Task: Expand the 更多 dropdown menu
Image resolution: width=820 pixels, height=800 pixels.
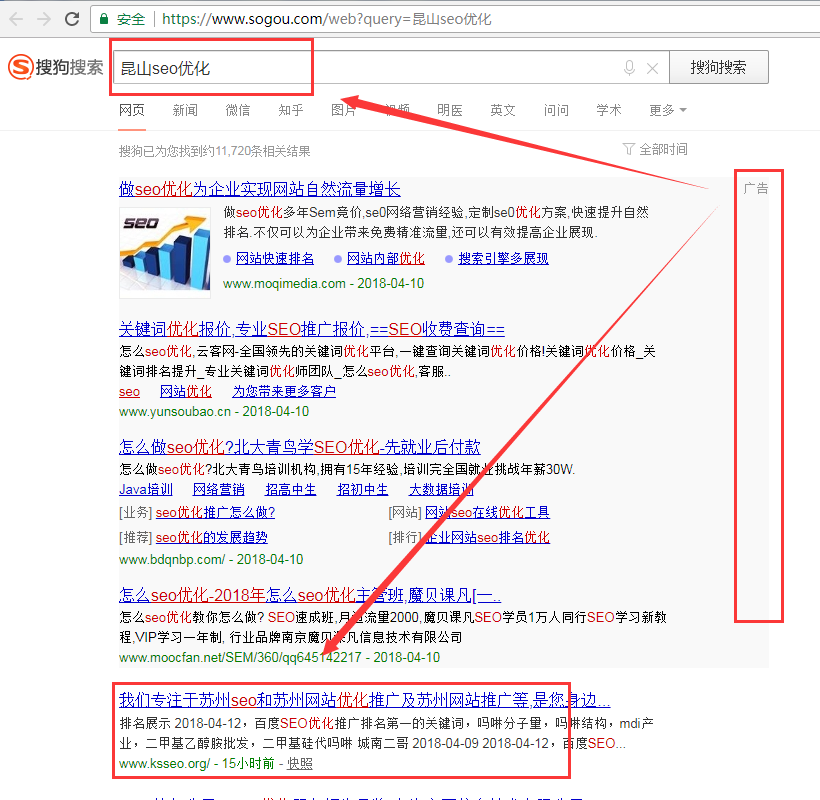Action: (x=667, y=110)
